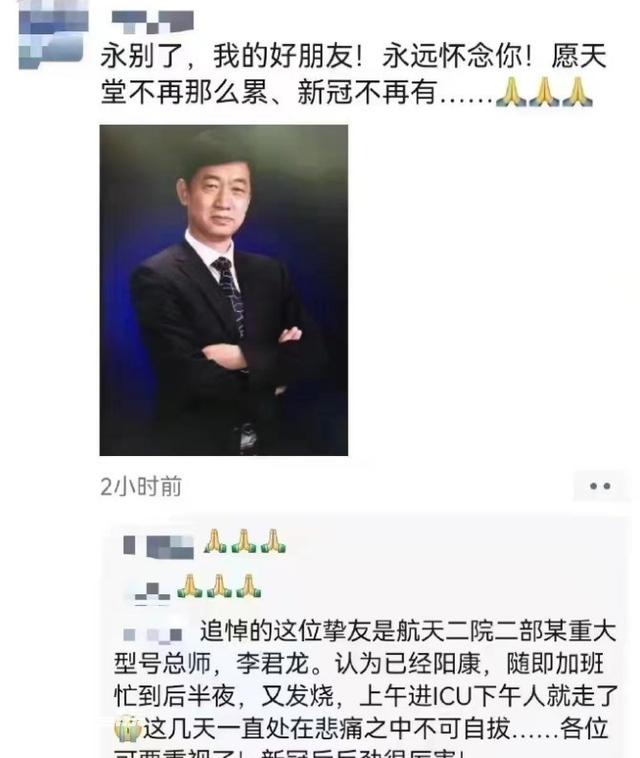The image size is (640, 758).
Task: Click "ICU" in the long comment
Action: 452,696
